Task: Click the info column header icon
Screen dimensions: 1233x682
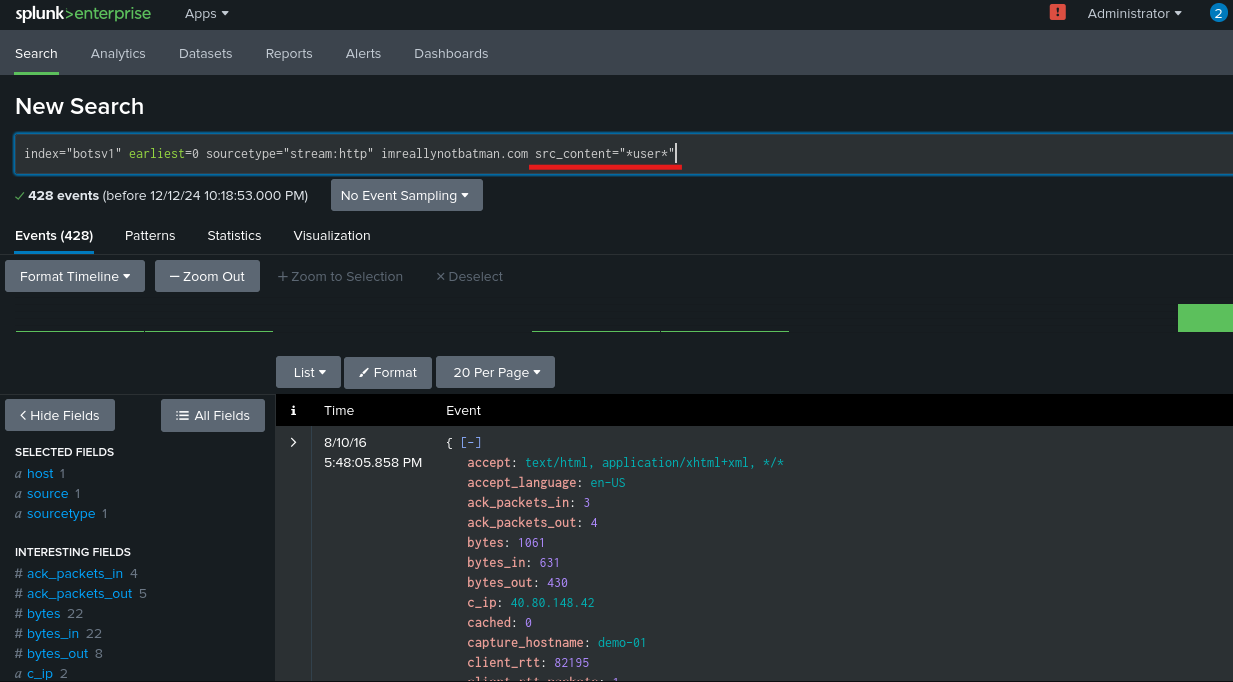Action: tap(293, 411)
